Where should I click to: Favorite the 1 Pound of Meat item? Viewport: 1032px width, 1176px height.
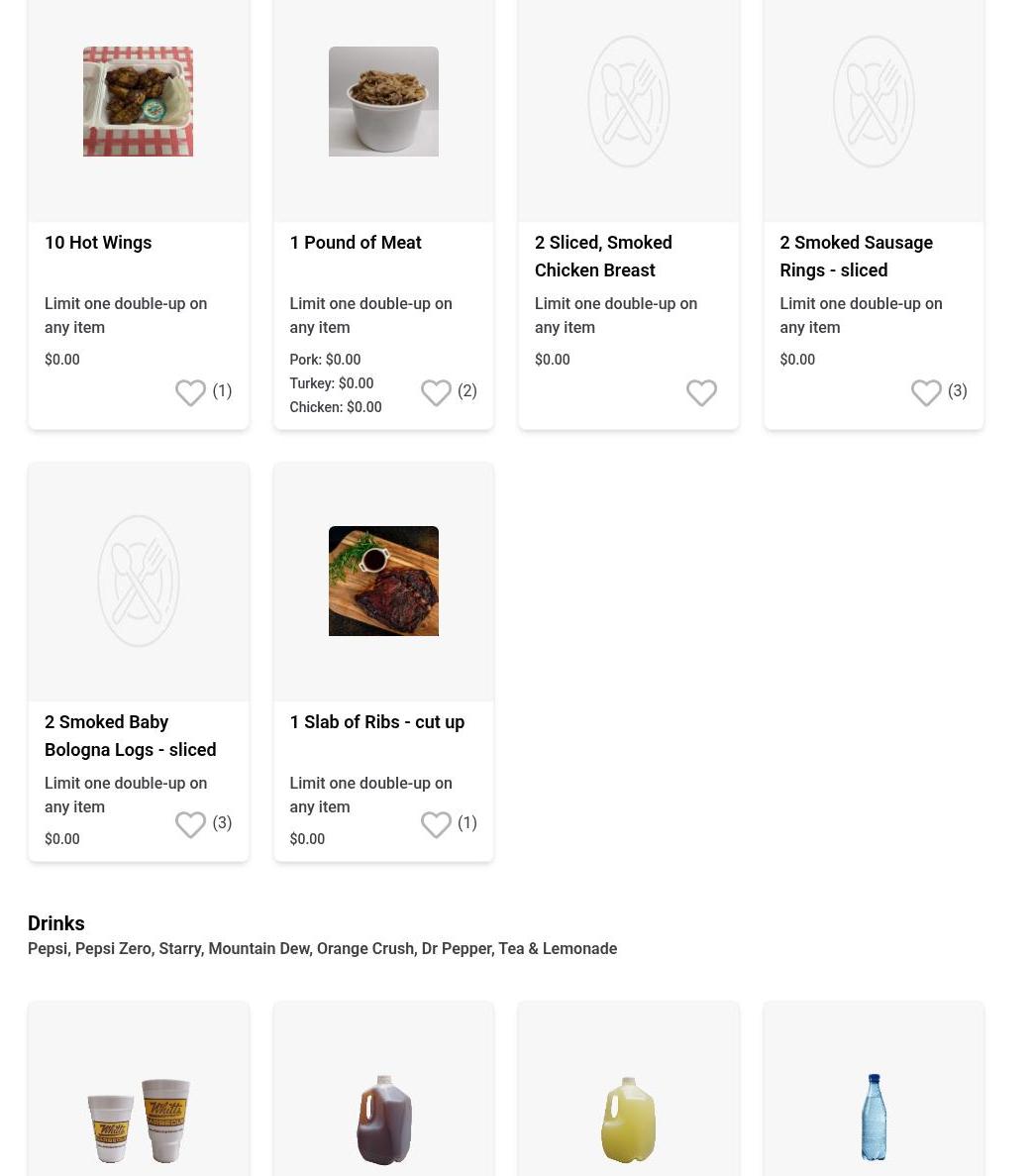(x=436, y=392)
